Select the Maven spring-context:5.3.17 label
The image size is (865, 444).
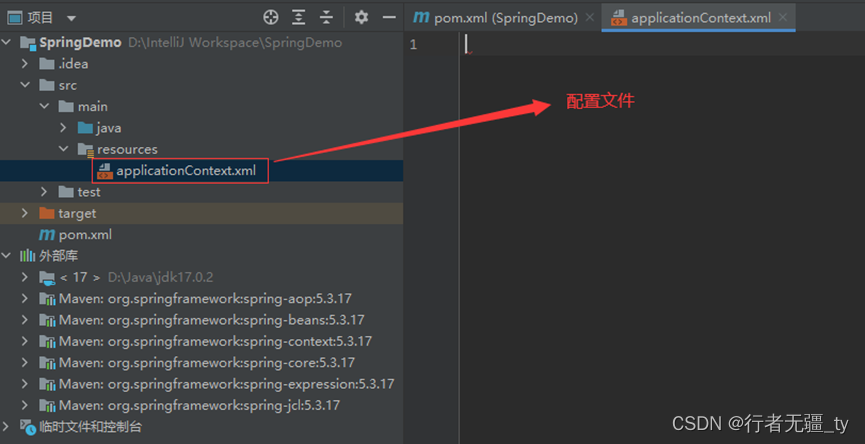click(216, 341)
